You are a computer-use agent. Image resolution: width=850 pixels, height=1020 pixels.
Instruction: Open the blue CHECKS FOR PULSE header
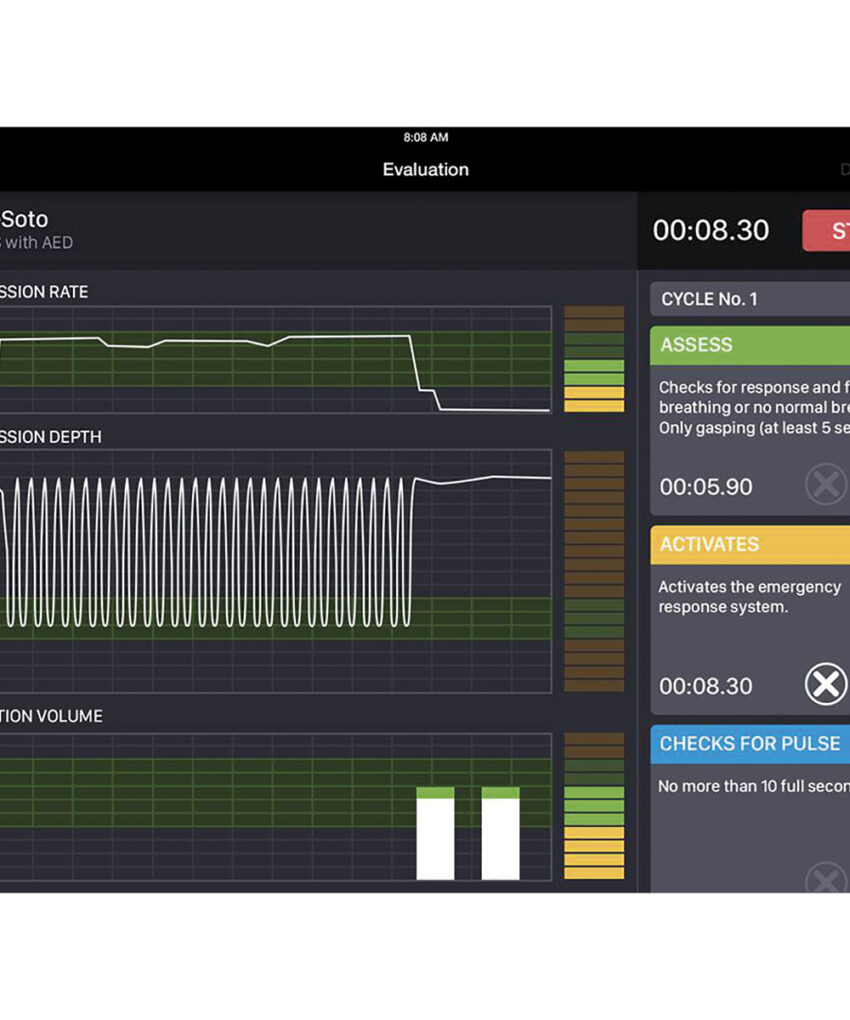coord(750,744)
